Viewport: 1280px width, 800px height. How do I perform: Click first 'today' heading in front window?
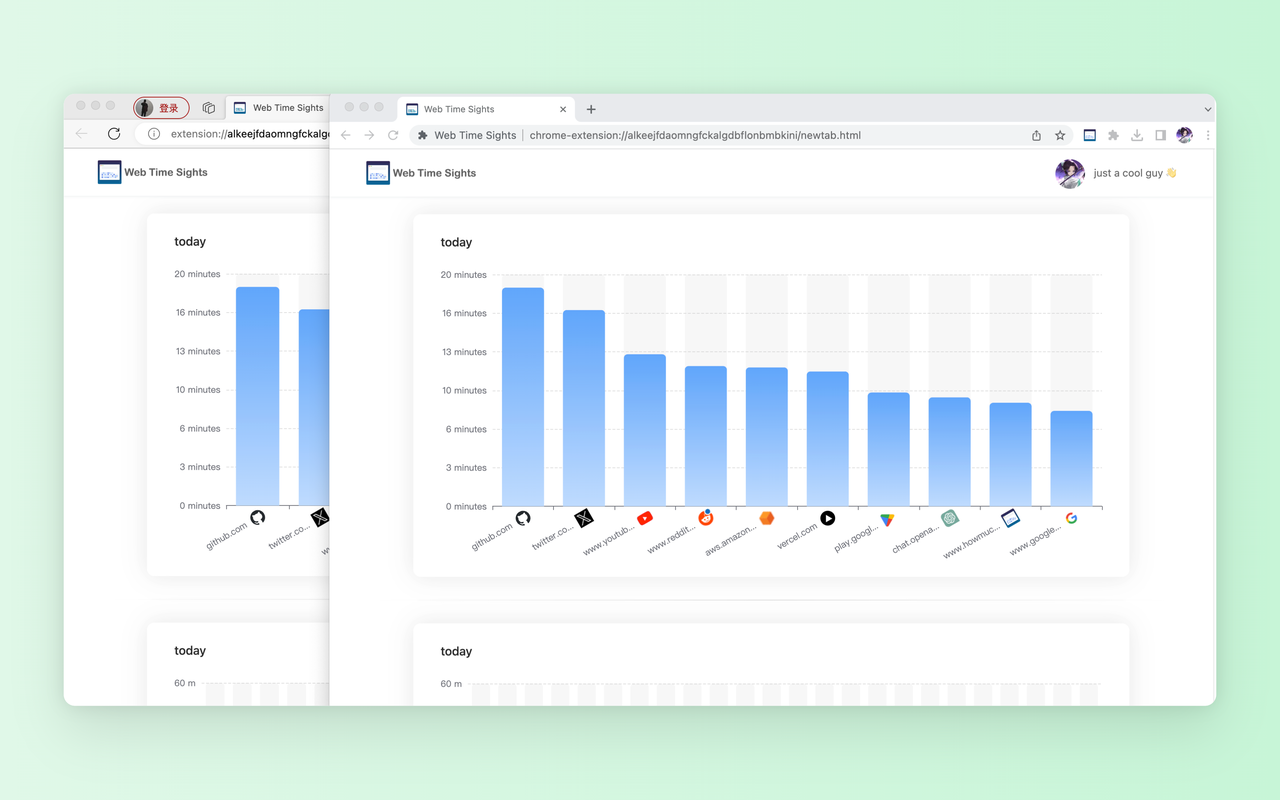(456, 242)
